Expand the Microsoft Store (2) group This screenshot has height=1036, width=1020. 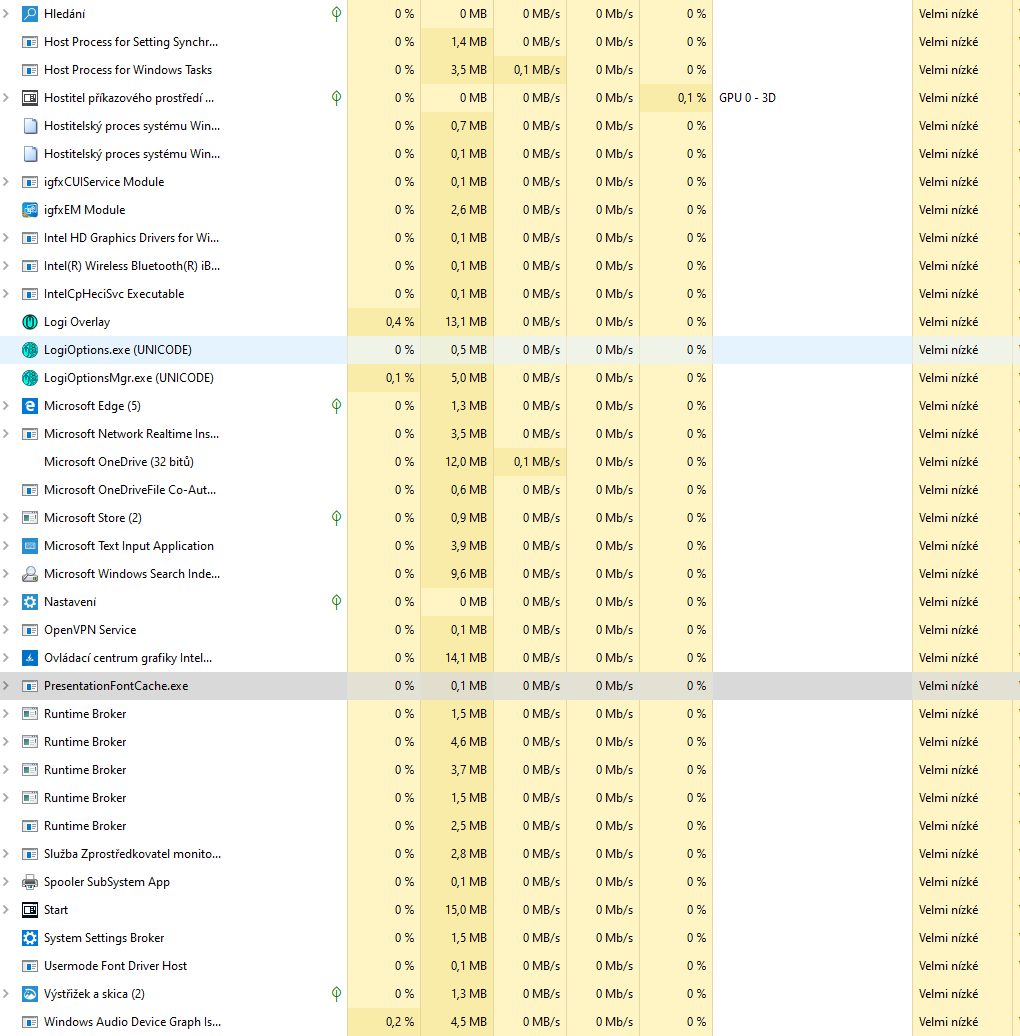click(6, 518)
